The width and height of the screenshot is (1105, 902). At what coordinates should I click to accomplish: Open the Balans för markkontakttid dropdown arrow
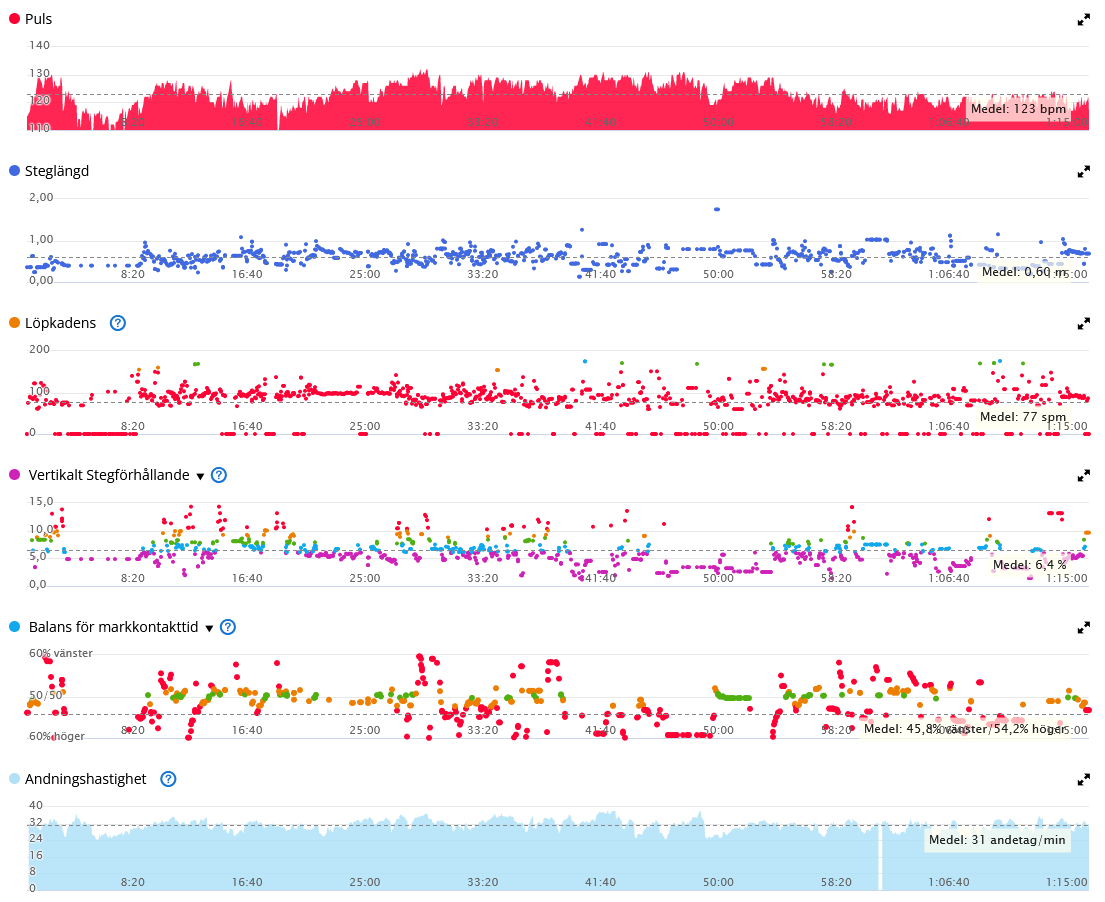[x=209, y=629]
